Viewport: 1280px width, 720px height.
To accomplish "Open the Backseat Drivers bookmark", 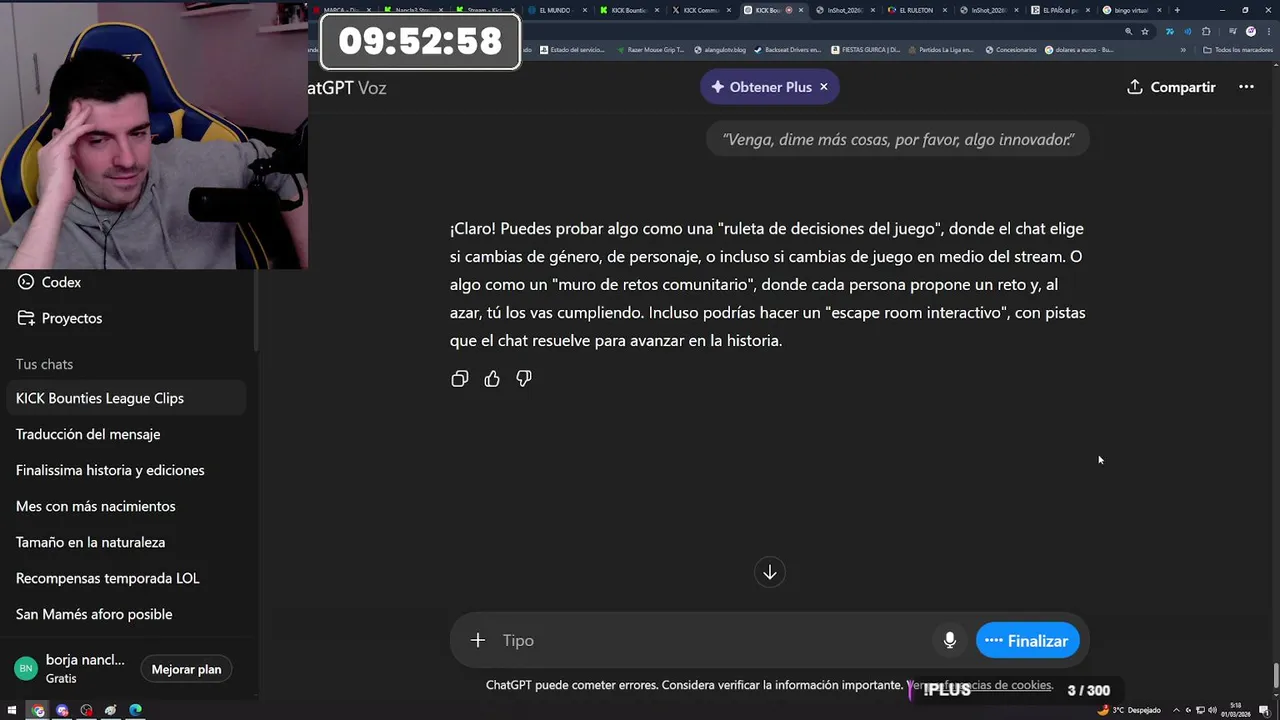I will (787, 49).
